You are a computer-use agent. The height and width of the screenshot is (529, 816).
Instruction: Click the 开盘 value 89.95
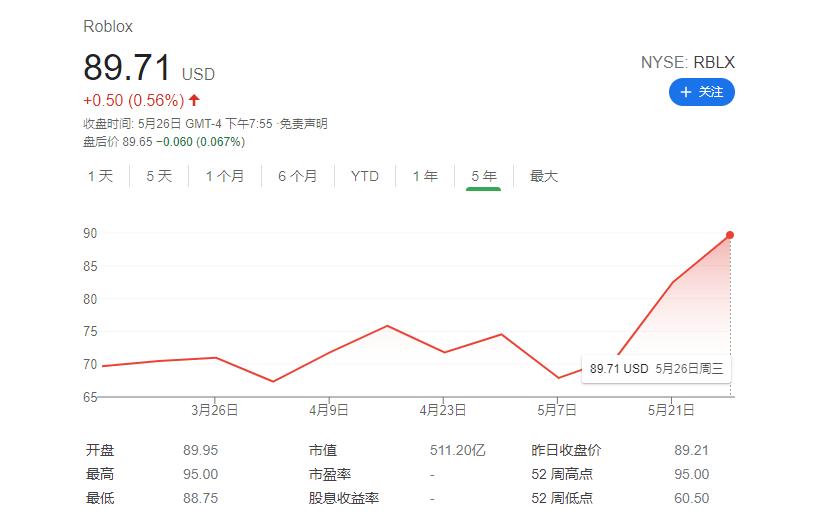pyautogui.click(x=200, y=450)
